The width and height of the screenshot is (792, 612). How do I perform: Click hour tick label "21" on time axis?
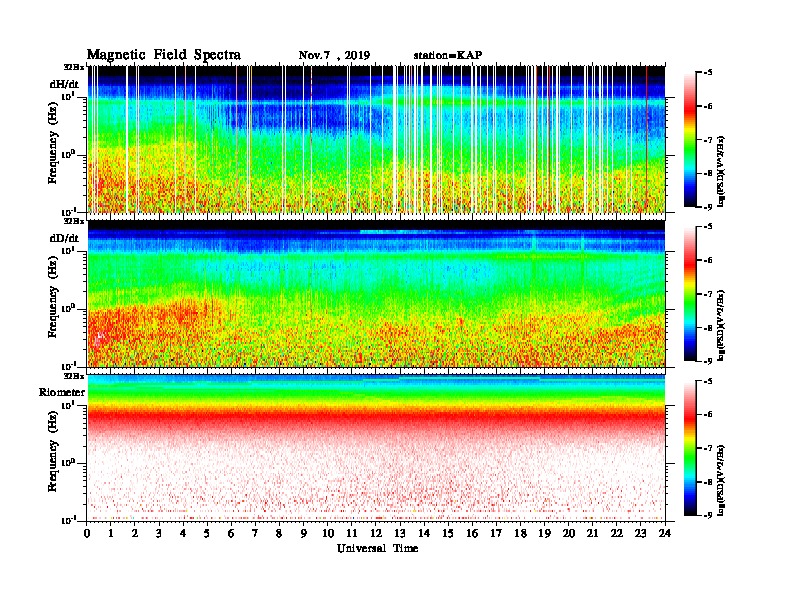[x=592, y=534]
